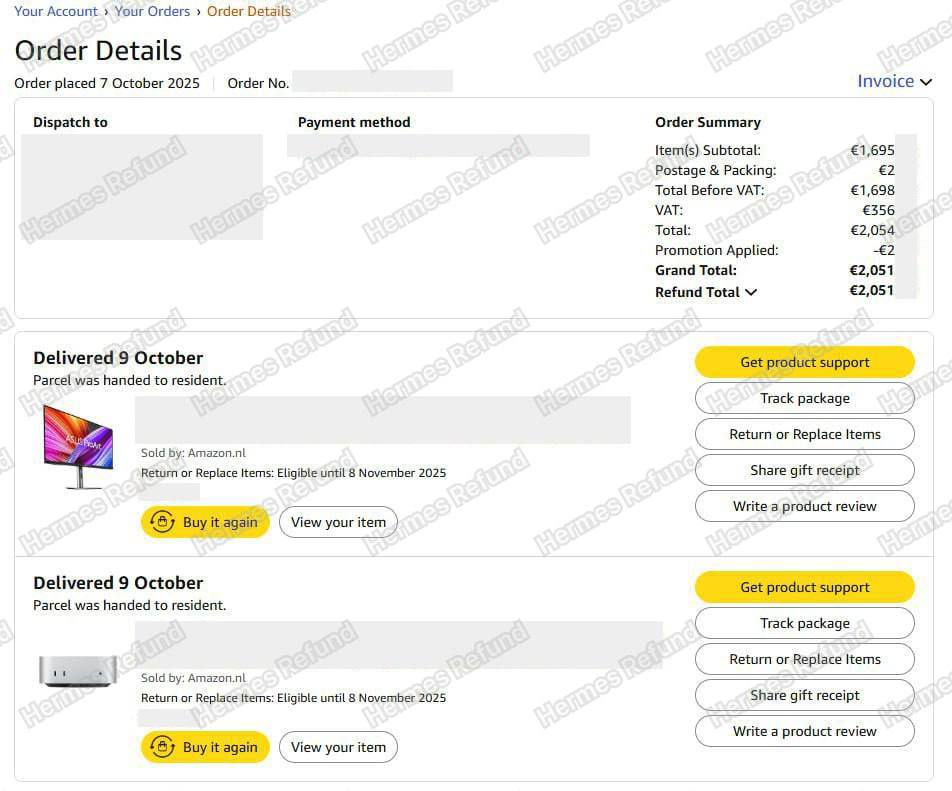Viewport: 952px width, 791px height.
Task: View your item for the monitor
Action: 338,522
